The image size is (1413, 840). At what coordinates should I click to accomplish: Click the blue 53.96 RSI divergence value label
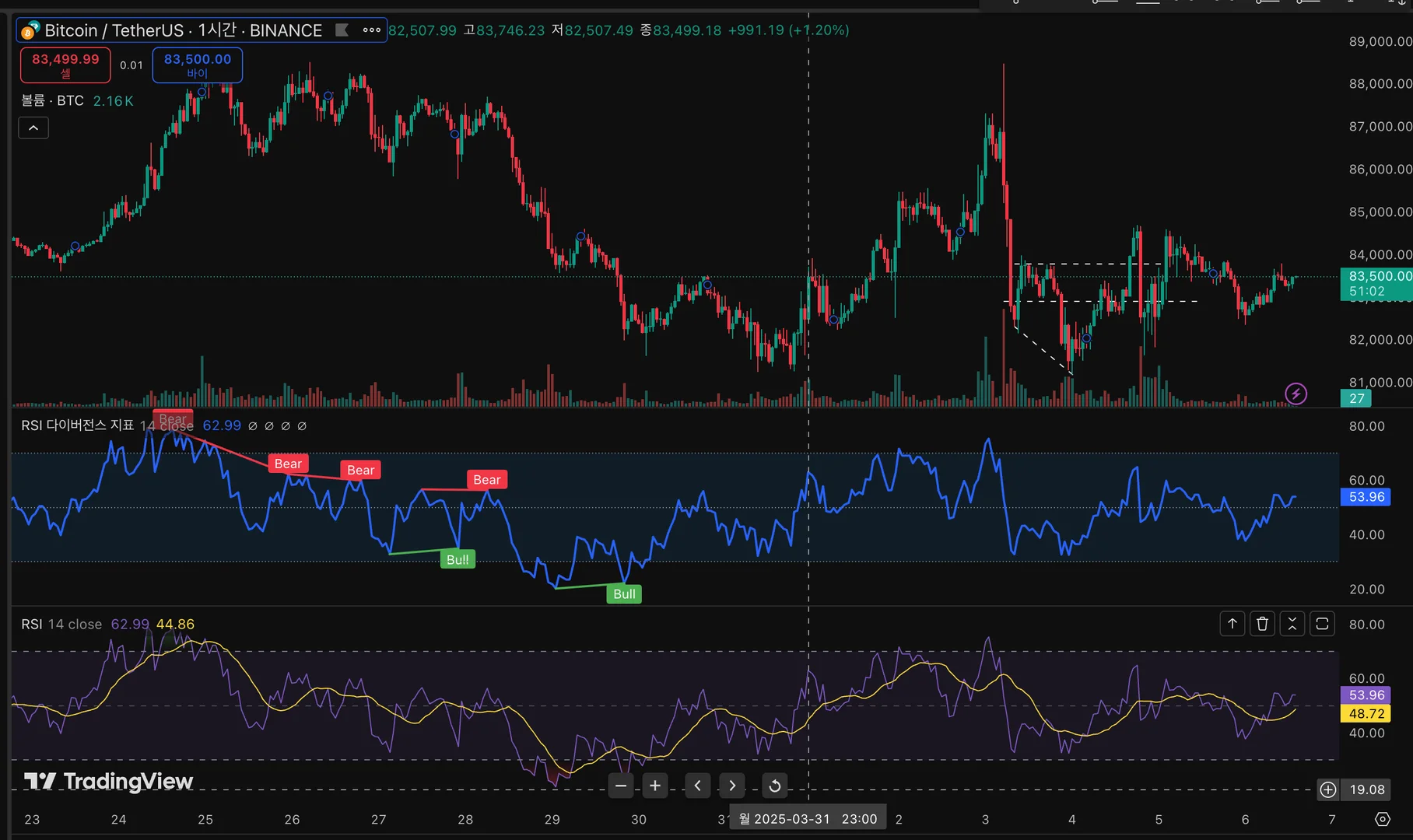coord(1366,497)
